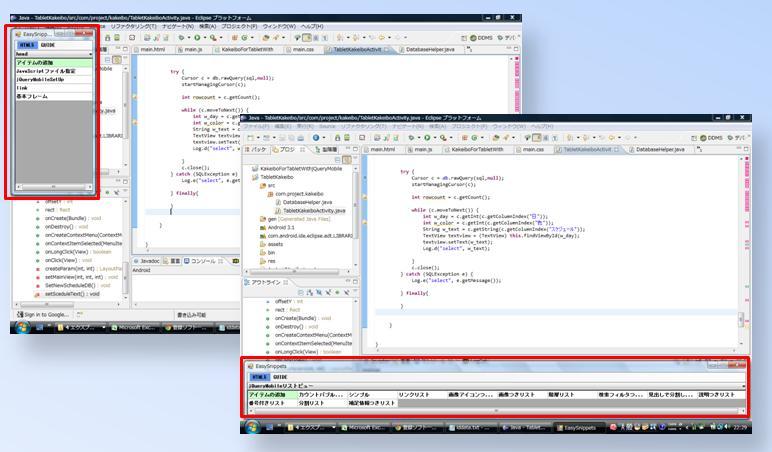Open the DDMS perspective in front Eclipse window

tap(711, 138)
